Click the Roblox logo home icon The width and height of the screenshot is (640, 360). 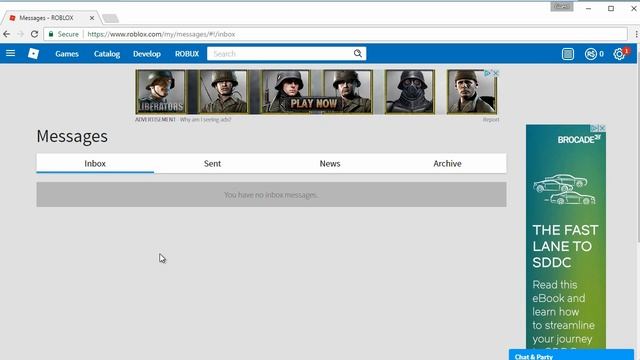[33, 53]
